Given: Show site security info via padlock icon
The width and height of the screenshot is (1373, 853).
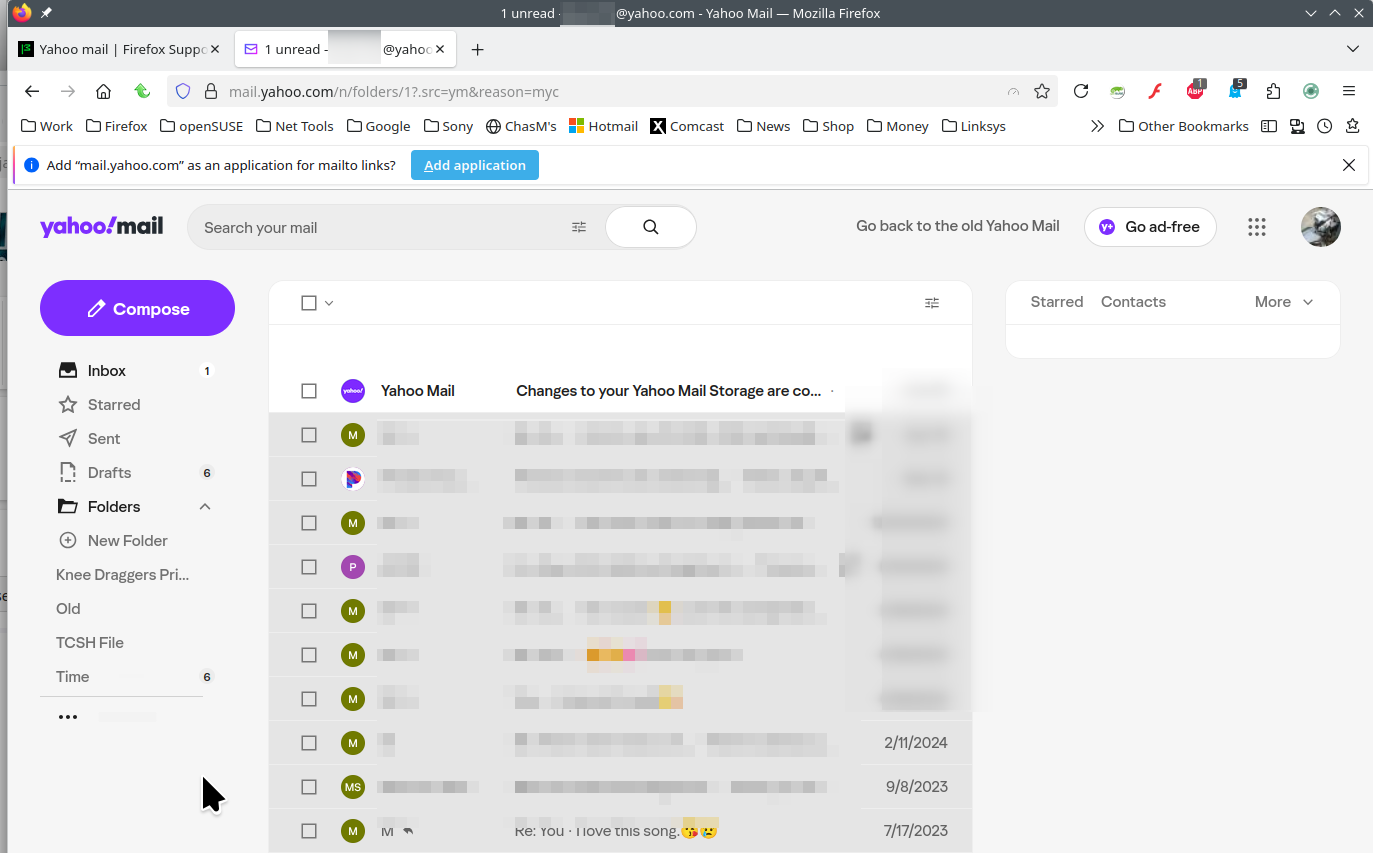Looking at the screenshot, I should tap(210, 92).
